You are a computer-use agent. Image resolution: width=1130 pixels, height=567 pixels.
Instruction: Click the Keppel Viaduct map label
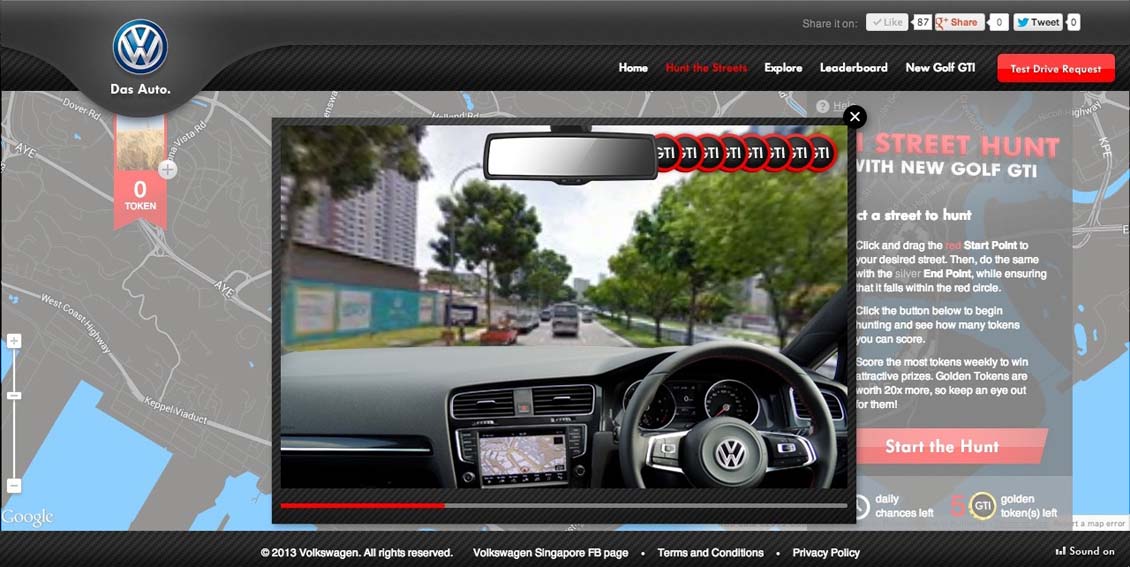[175, 411]
